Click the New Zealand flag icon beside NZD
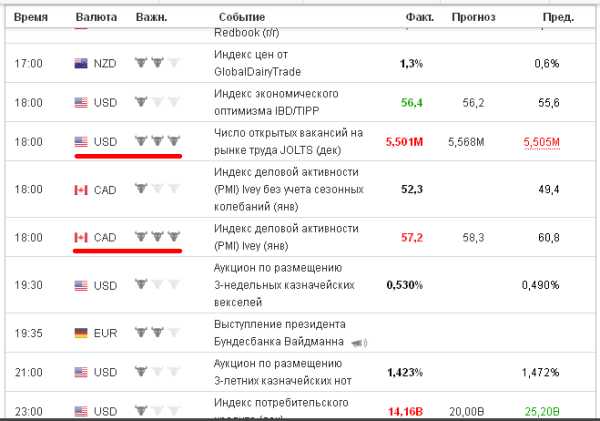 (81, 63)
